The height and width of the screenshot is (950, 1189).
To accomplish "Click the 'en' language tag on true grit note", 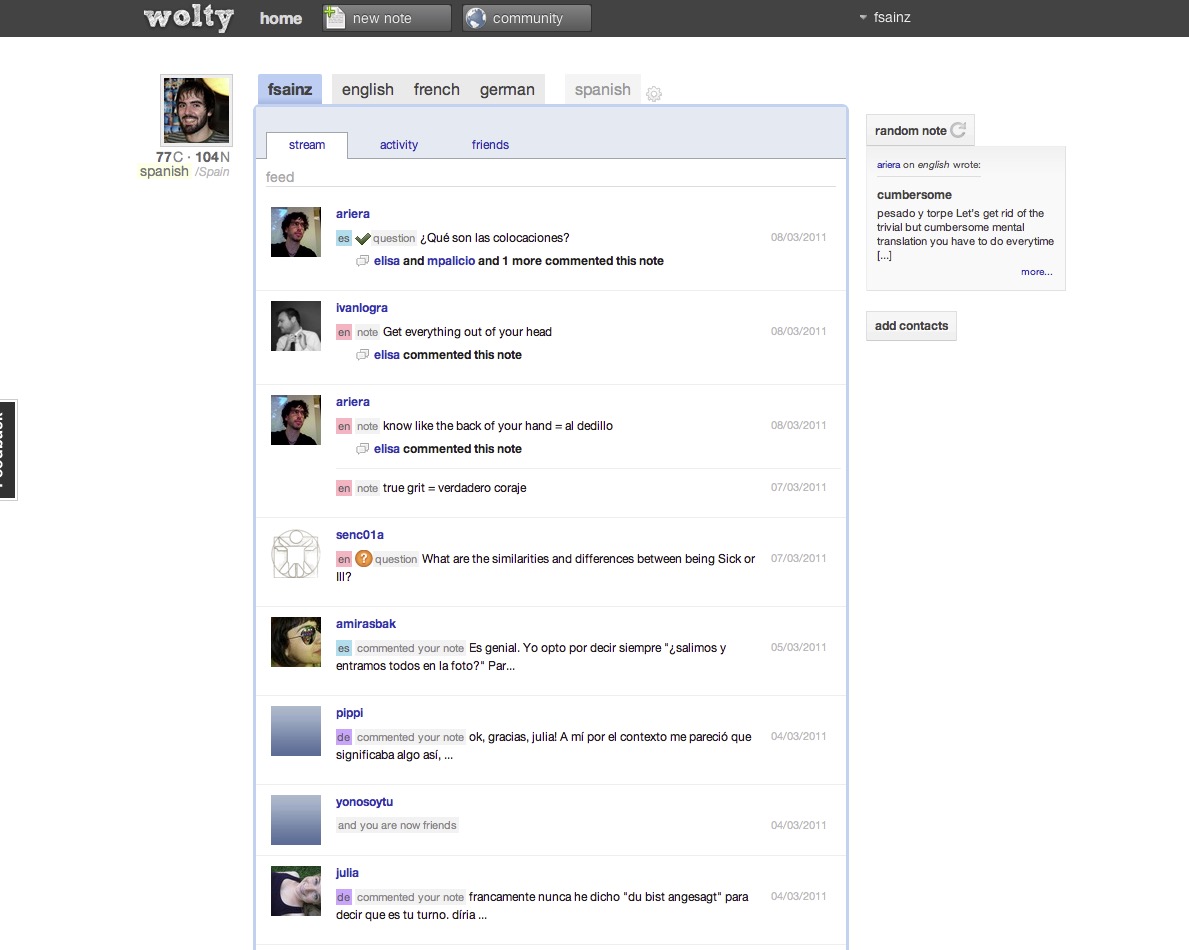I will click(344, 488).
